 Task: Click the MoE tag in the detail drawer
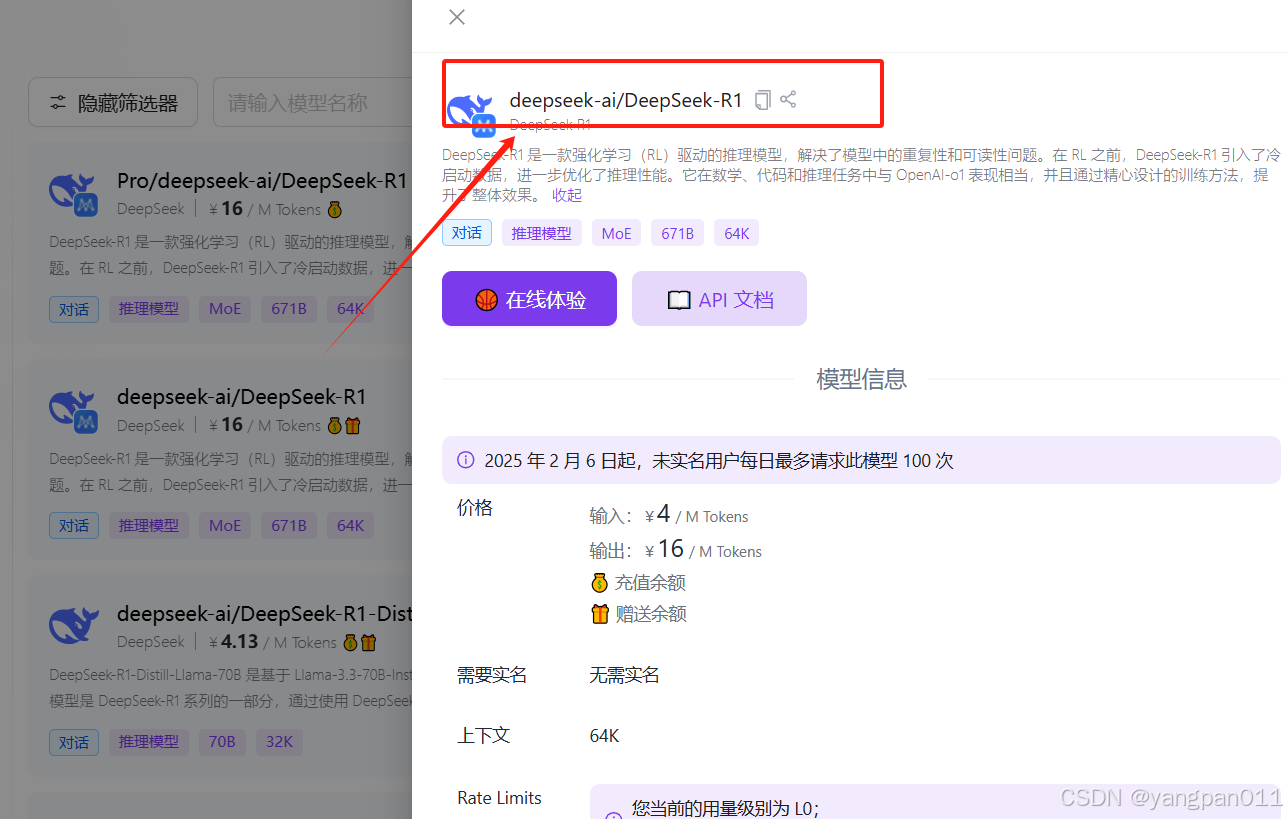tap(616, 233)
